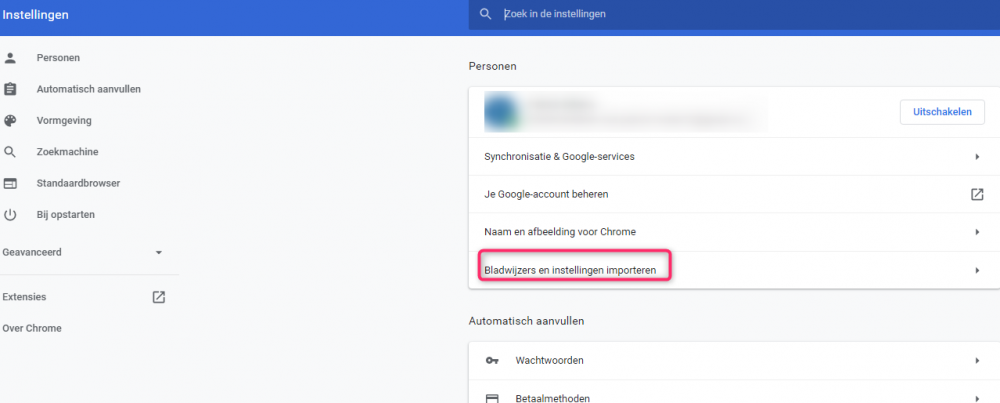Click the Betaalmethoden credit card icon
The width and height of the screenshot is (1000, 403).
[492, 397]
